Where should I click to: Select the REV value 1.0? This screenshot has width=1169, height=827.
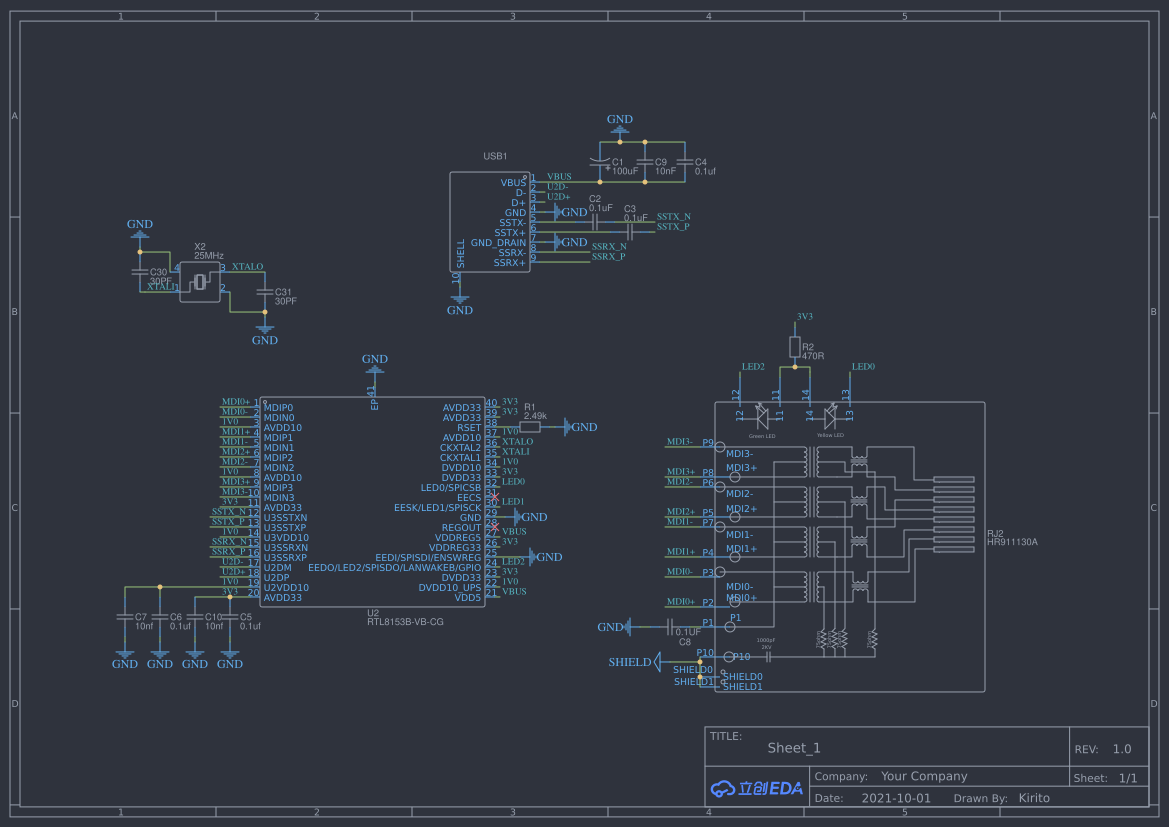tap(1122, 749)
